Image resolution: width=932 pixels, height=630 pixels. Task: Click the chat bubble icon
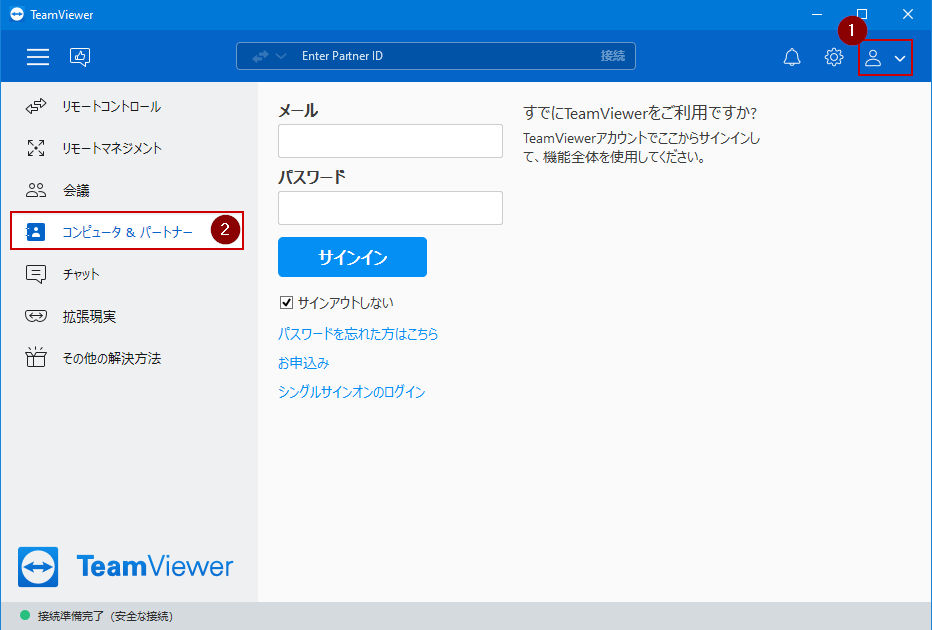coord(36,274)
